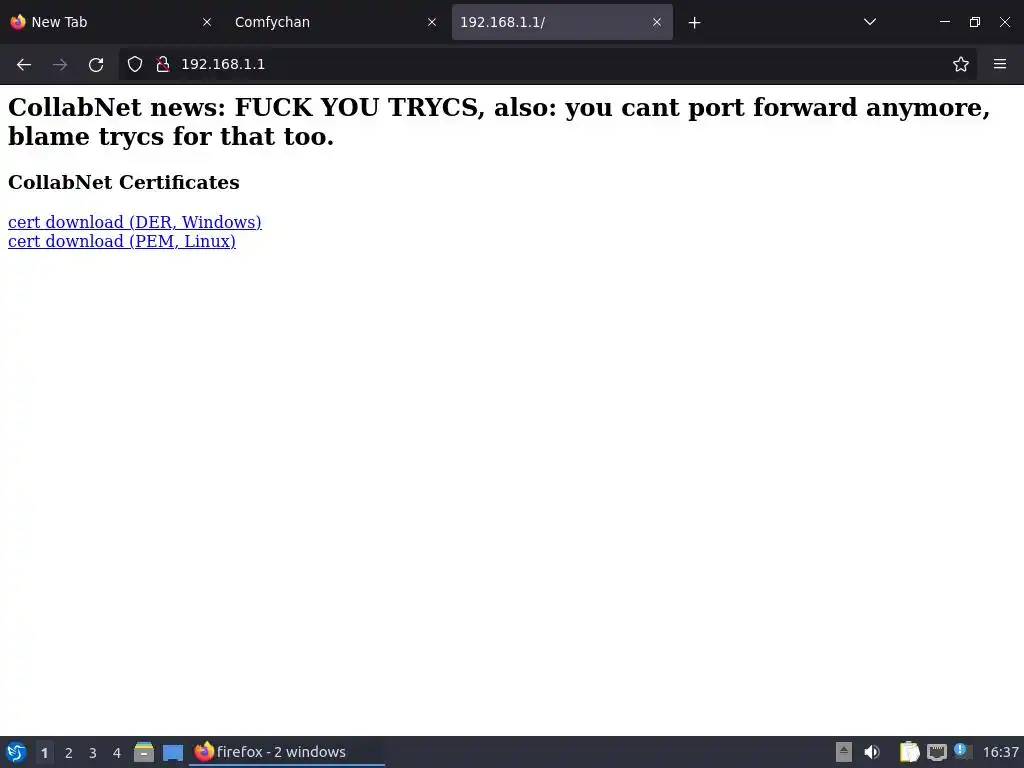Go back to the previous page
Image resolution: width=1024 pixels, height=768 pixels.
(x=24, y=64)
